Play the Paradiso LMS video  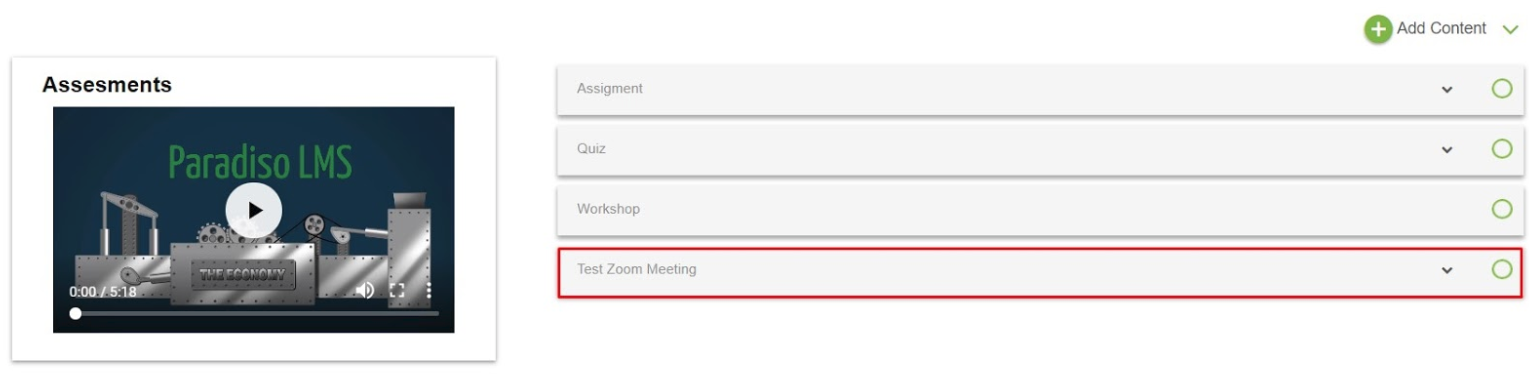coord(254,210)
